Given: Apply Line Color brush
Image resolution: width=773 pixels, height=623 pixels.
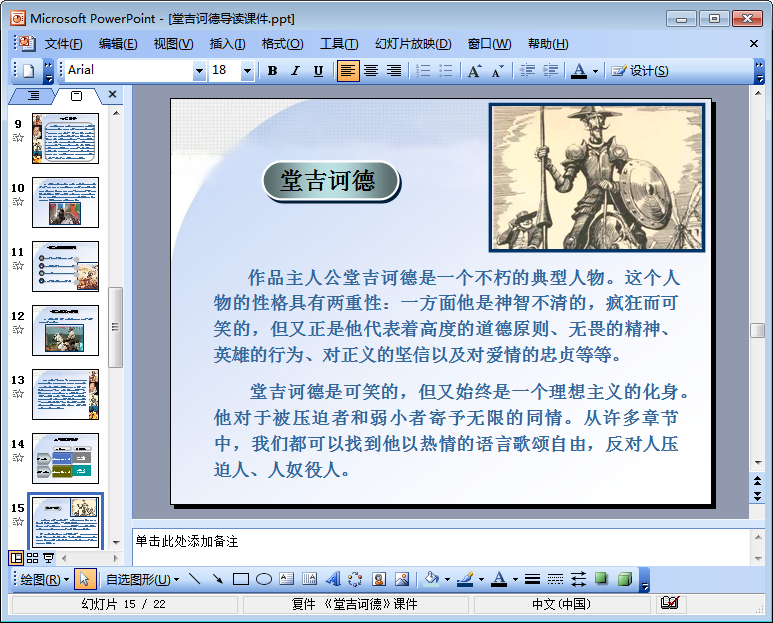Looking at the screenshot, I should pos(465,579).
